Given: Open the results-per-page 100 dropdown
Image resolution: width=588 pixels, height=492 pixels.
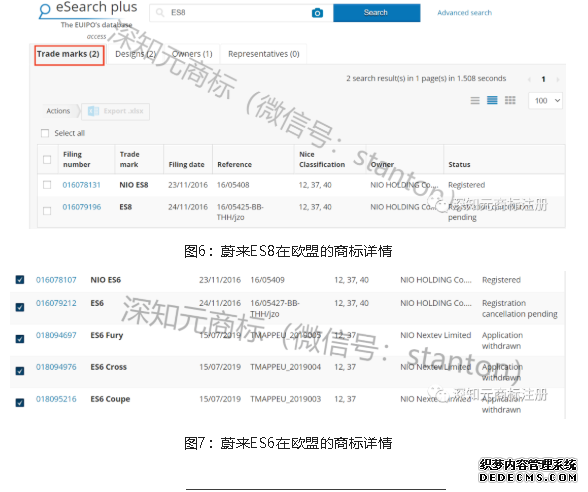Looking at the screenshot, I should 546,100.
